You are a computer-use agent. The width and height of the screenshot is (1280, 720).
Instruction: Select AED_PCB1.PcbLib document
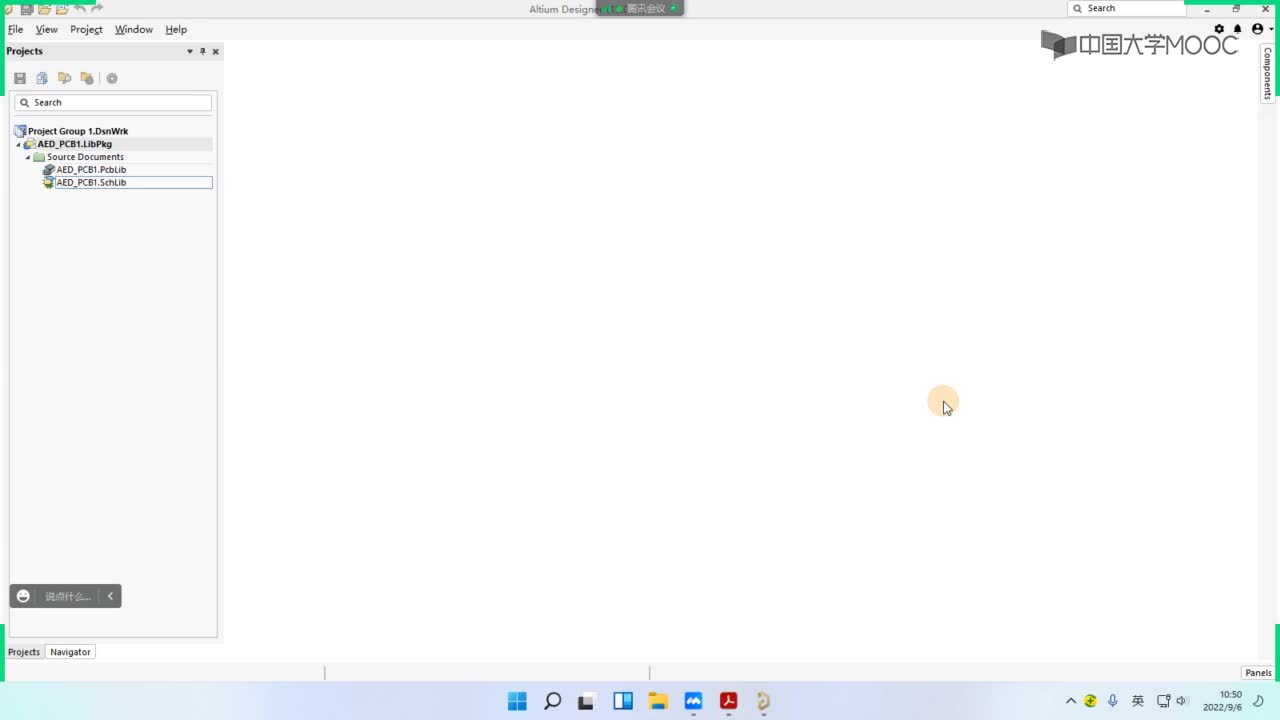point(91,170)
